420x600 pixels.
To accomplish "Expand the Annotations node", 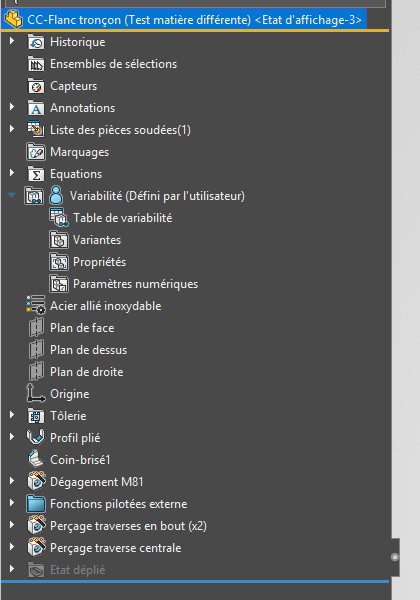I will [12, 107].
